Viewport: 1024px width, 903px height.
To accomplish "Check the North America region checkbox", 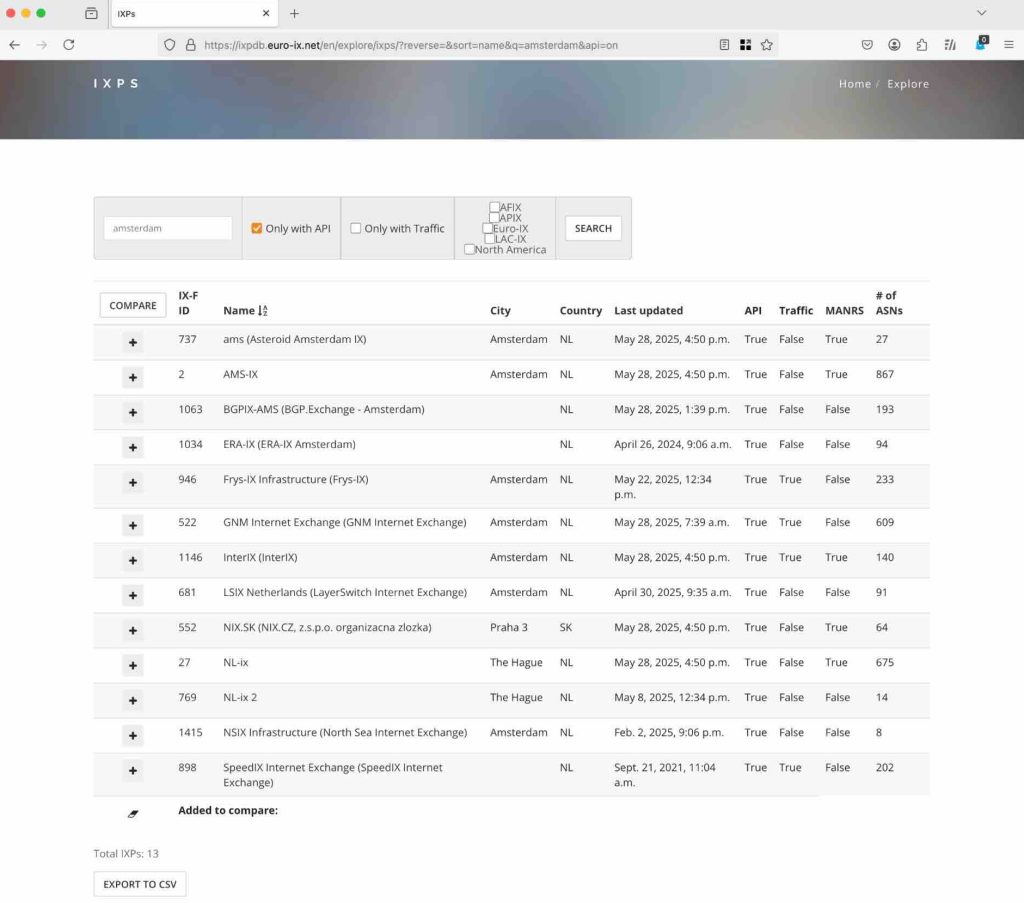I will coord(469,249).
